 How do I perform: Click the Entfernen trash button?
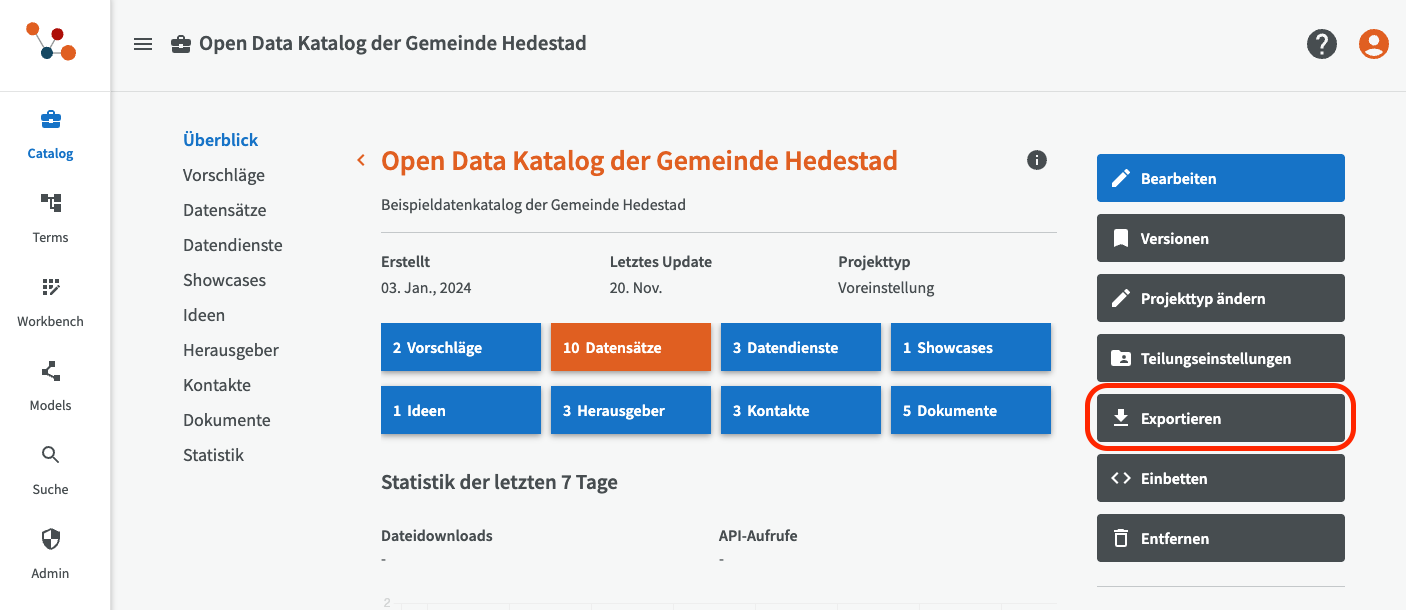[1220, 539]
